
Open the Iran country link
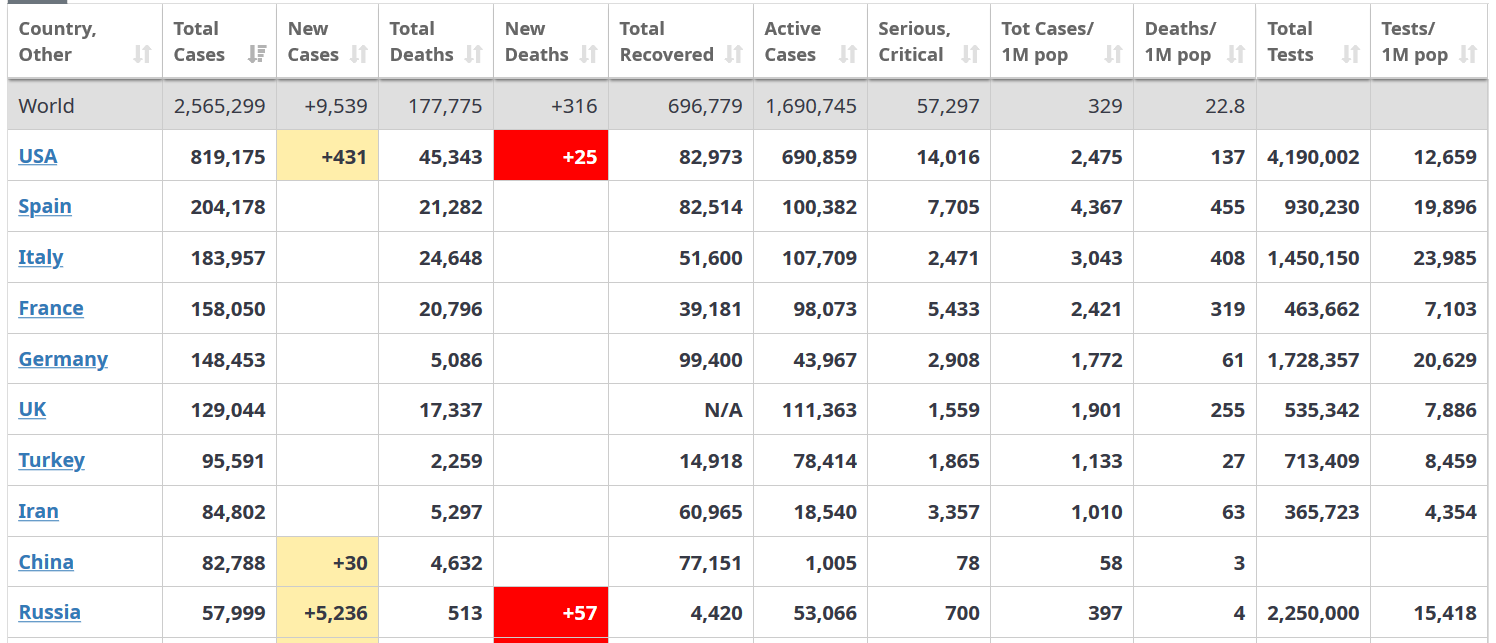pos(38,511)
